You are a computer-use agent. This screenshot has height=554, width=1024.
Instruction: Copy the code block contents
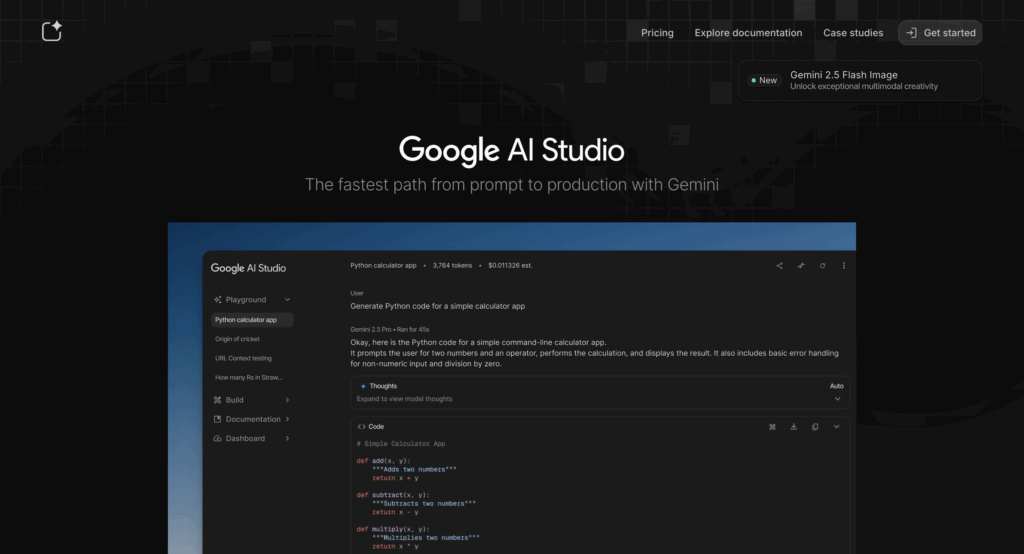point(815,426)
